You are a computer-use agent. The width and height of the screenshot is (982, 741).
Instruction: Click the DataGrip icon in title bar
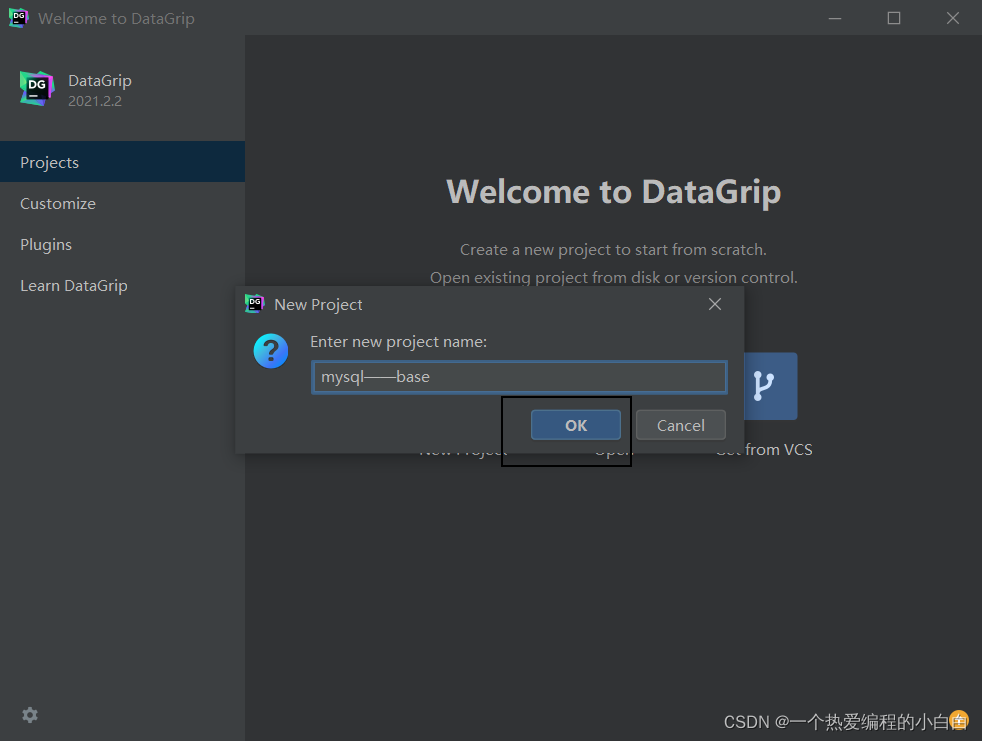(18, 18)
